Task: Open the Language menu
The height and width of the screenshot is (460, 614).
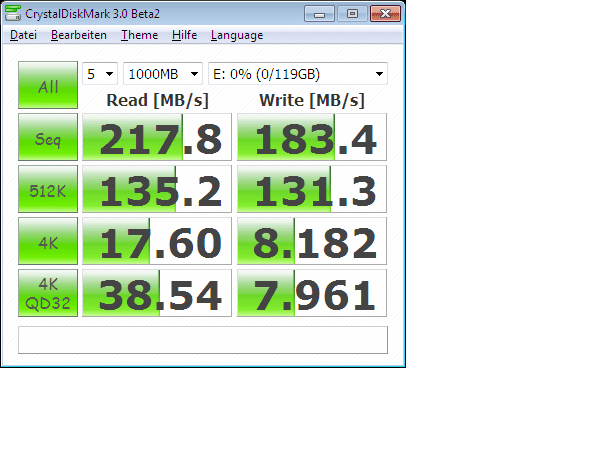Action: pos(237,35)
